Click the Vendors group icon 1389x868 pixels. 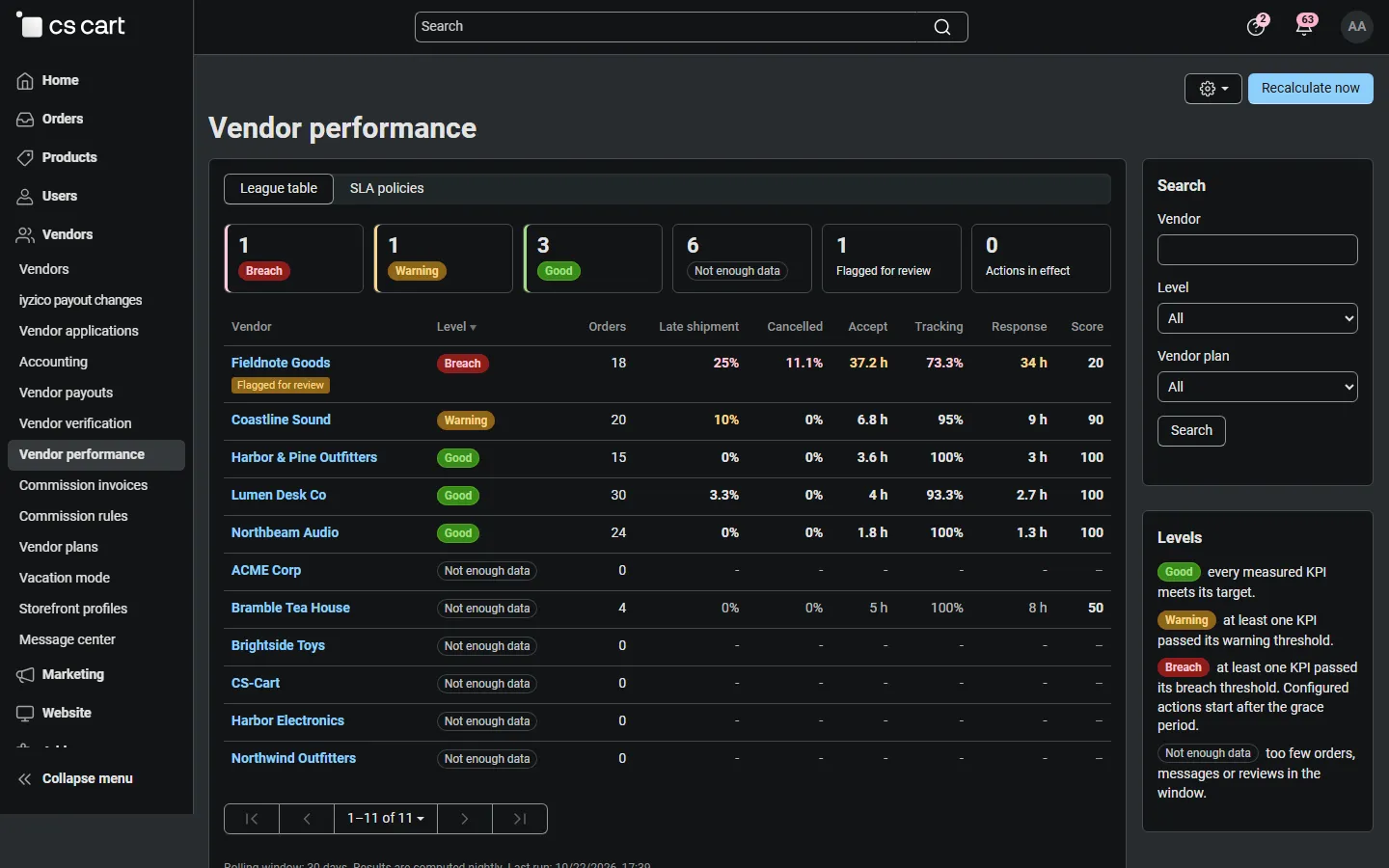coord(25,235)
